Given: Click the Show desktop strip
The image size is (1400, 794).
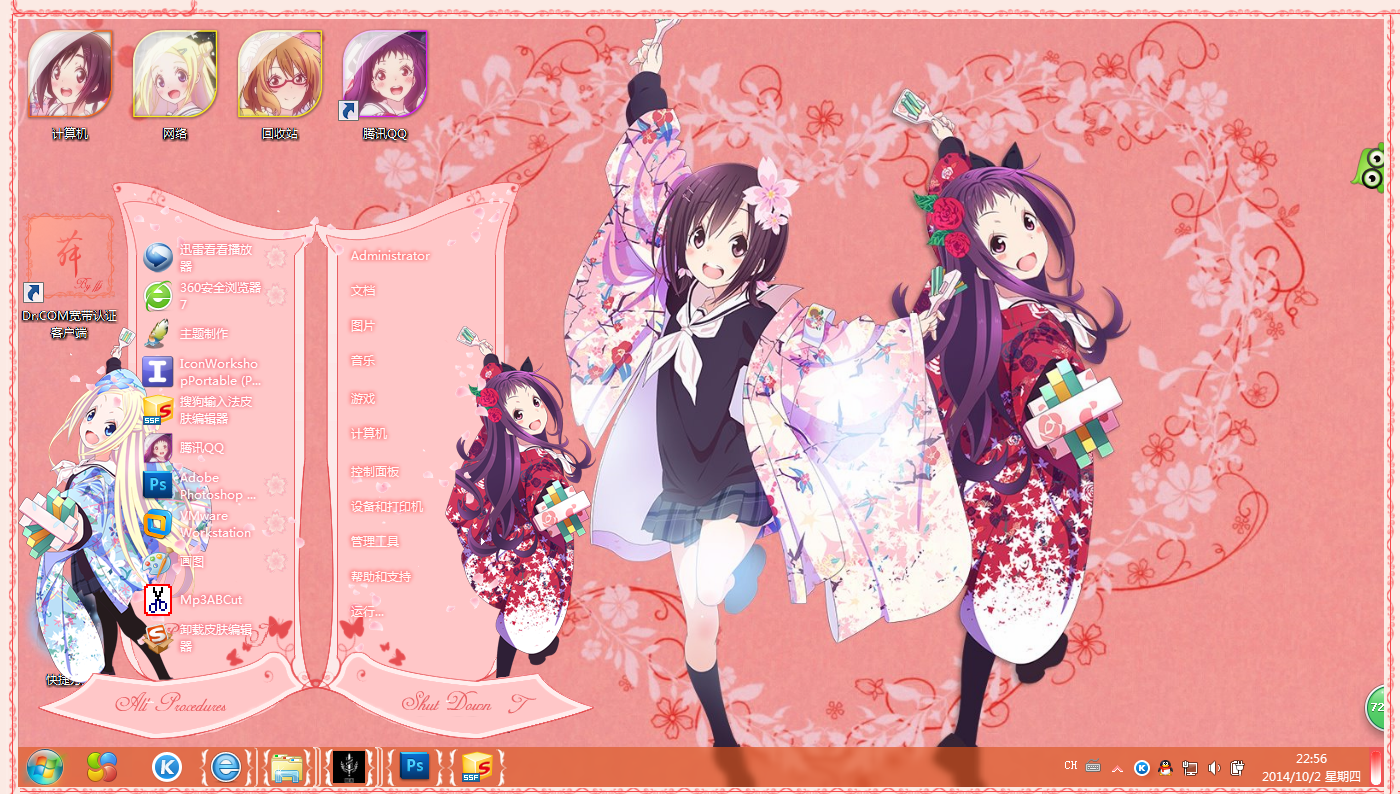Looking at the screenshot, I should (1376, 767).
